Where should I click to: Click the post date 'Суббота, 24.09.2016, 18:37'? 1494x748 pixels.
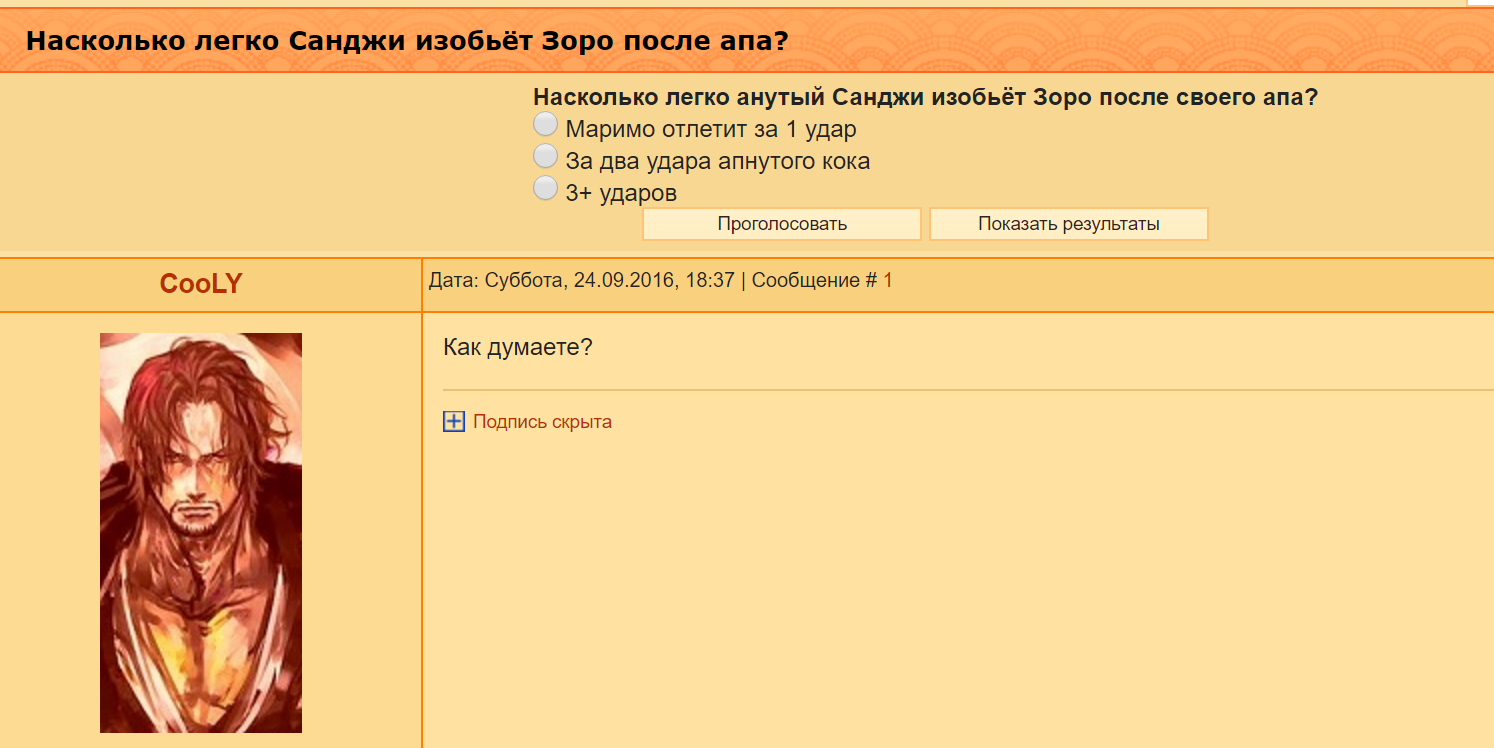(x=610, y=281)
